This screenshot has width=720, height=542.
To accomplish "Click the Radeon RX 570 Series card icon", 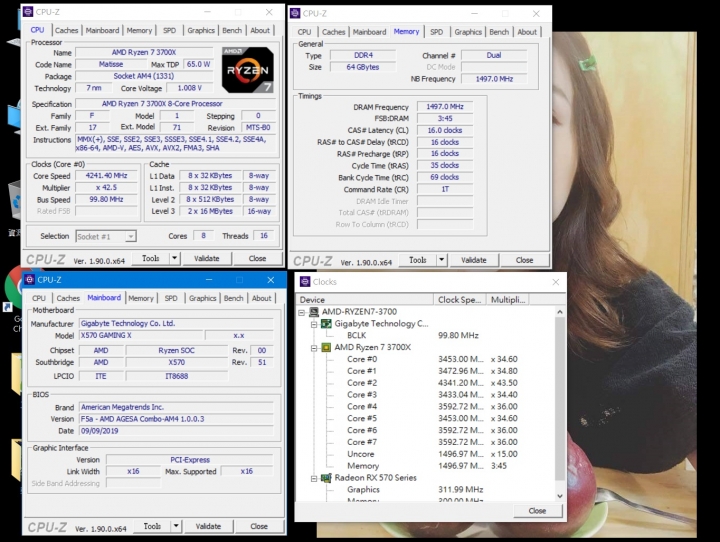I will coord(326,478).
